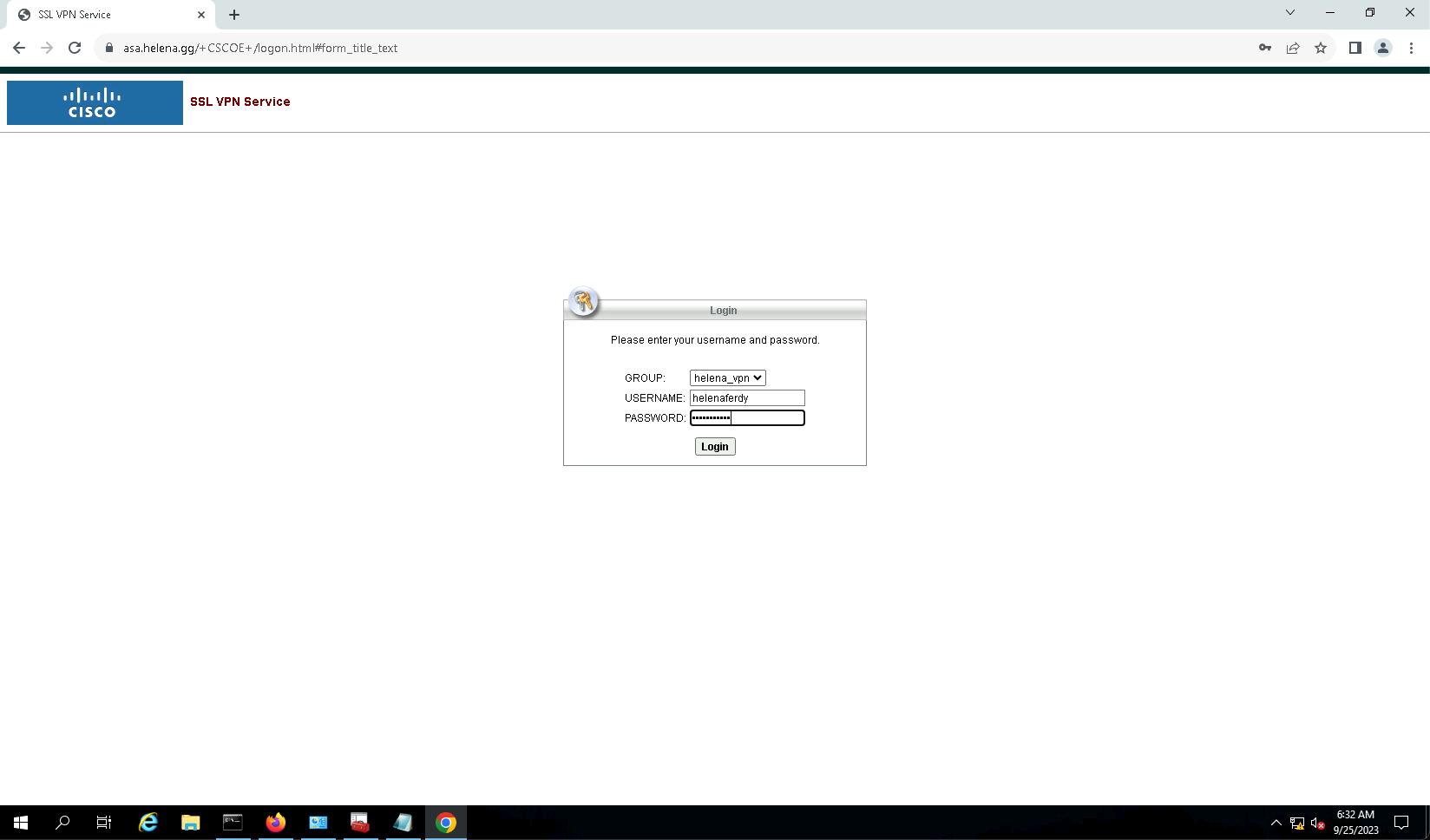1430x840 pixels.
Task: Click the address bar URL
Action: click(x=260, y=48)
